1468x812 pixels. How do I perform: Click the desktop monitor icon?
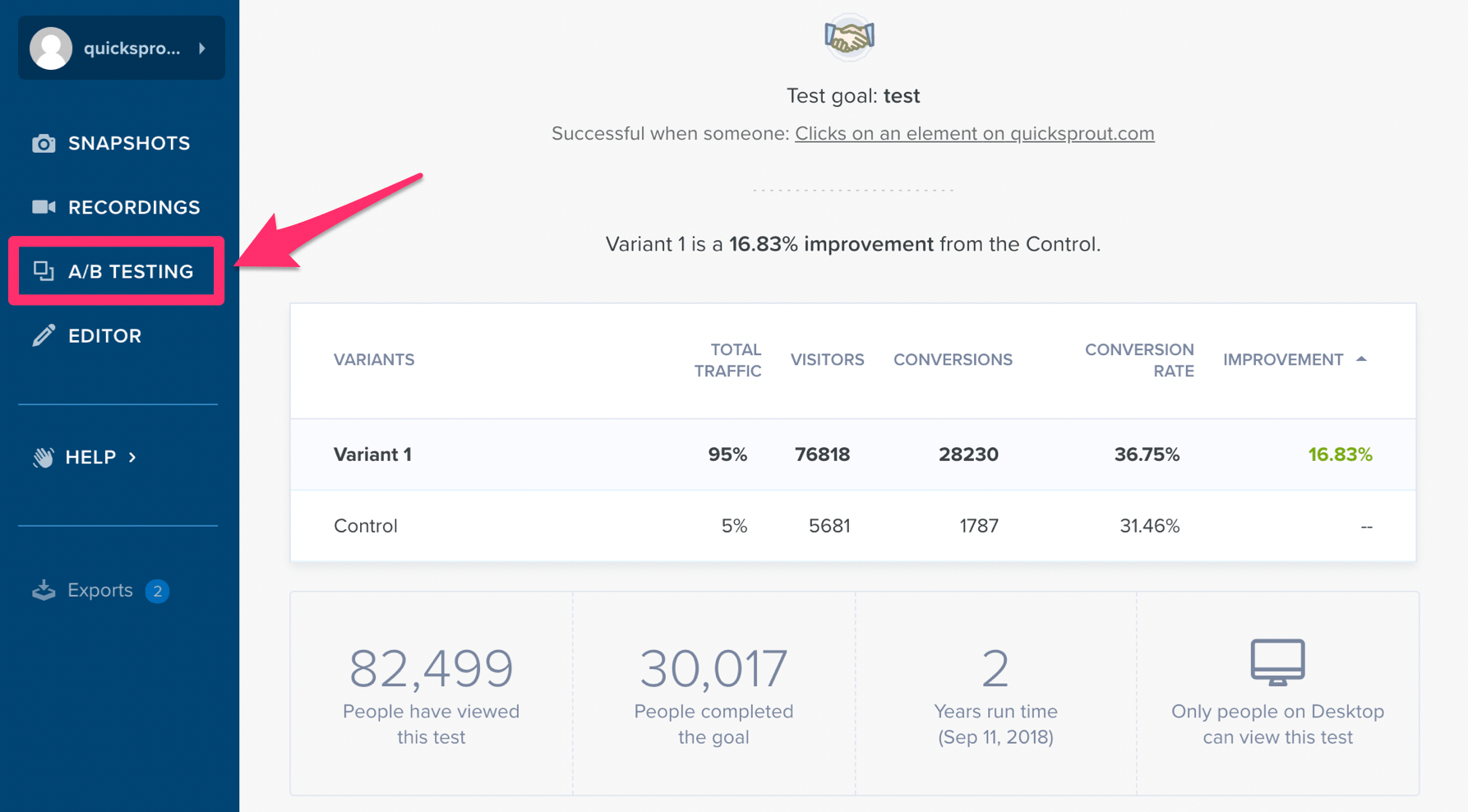coord(1276,661)
